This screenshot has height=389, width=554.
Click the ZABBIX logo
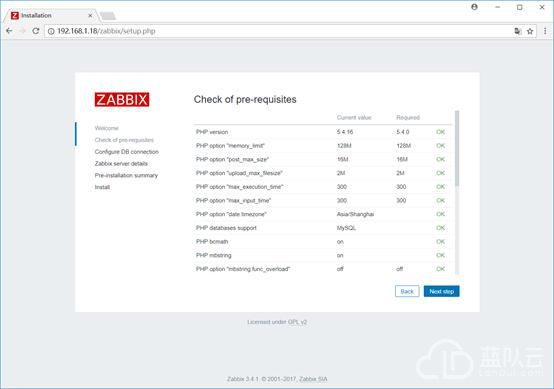122,99
